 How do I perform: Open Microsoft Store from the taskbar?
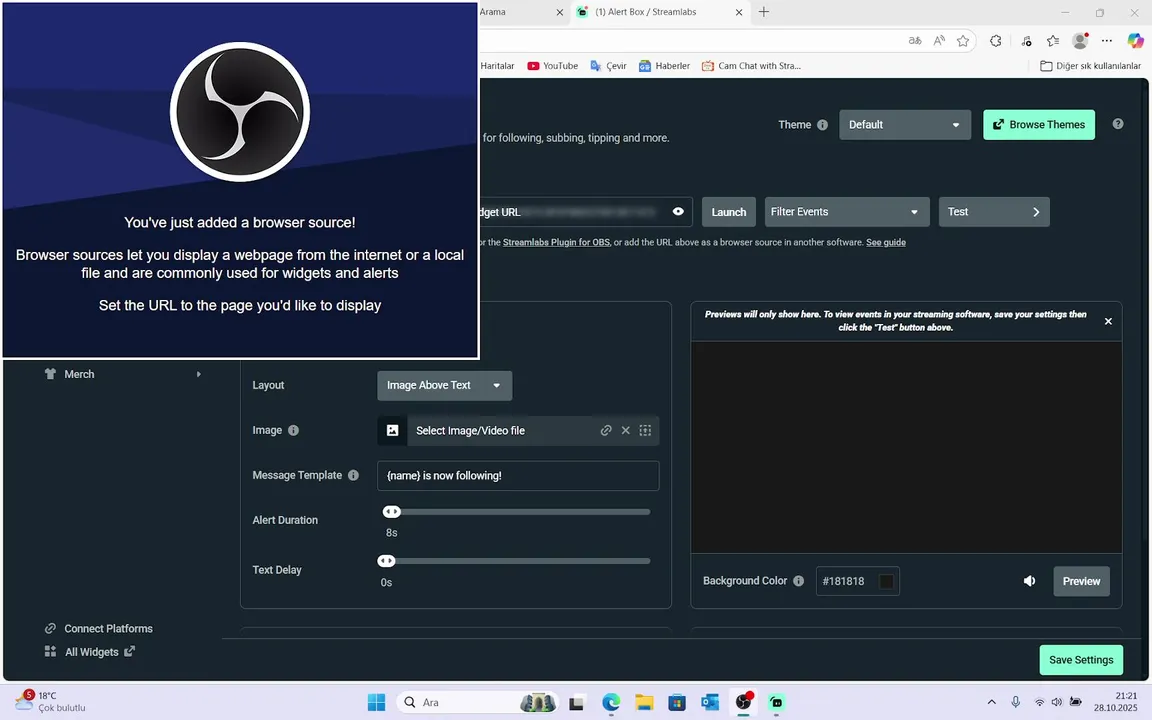point(677,702)
